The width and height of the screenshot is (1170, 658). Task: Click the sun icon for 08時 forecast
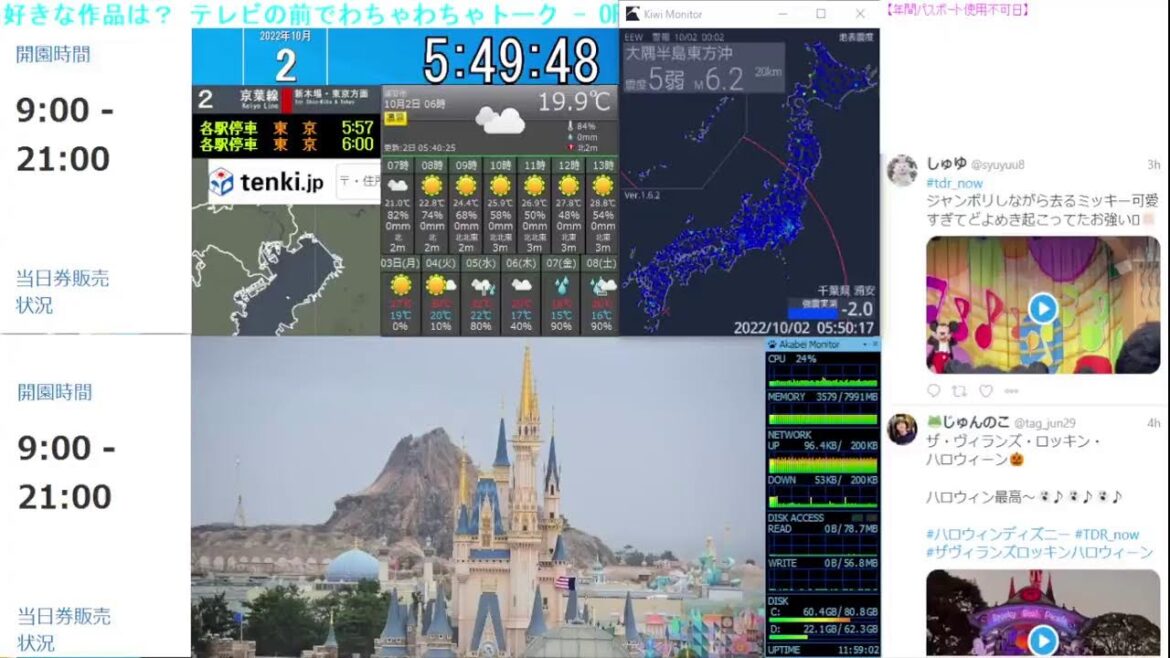coord(432,186)
